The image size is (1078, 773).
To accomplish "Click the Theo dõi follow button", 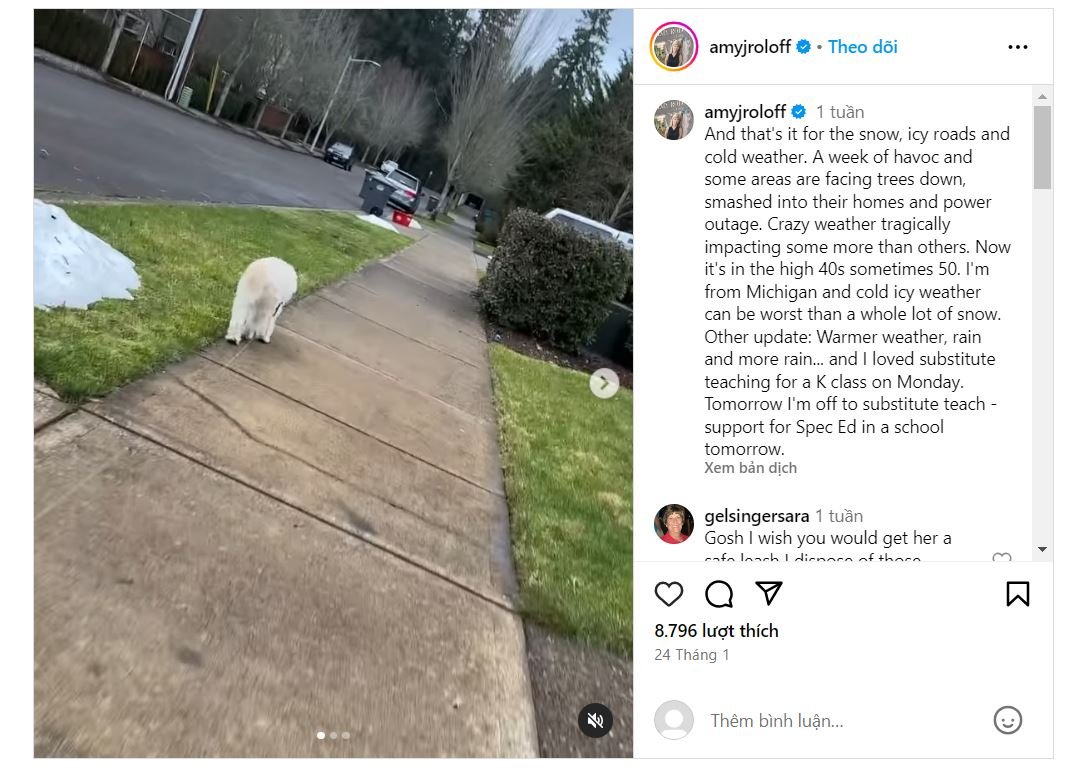I will point(862,47).
